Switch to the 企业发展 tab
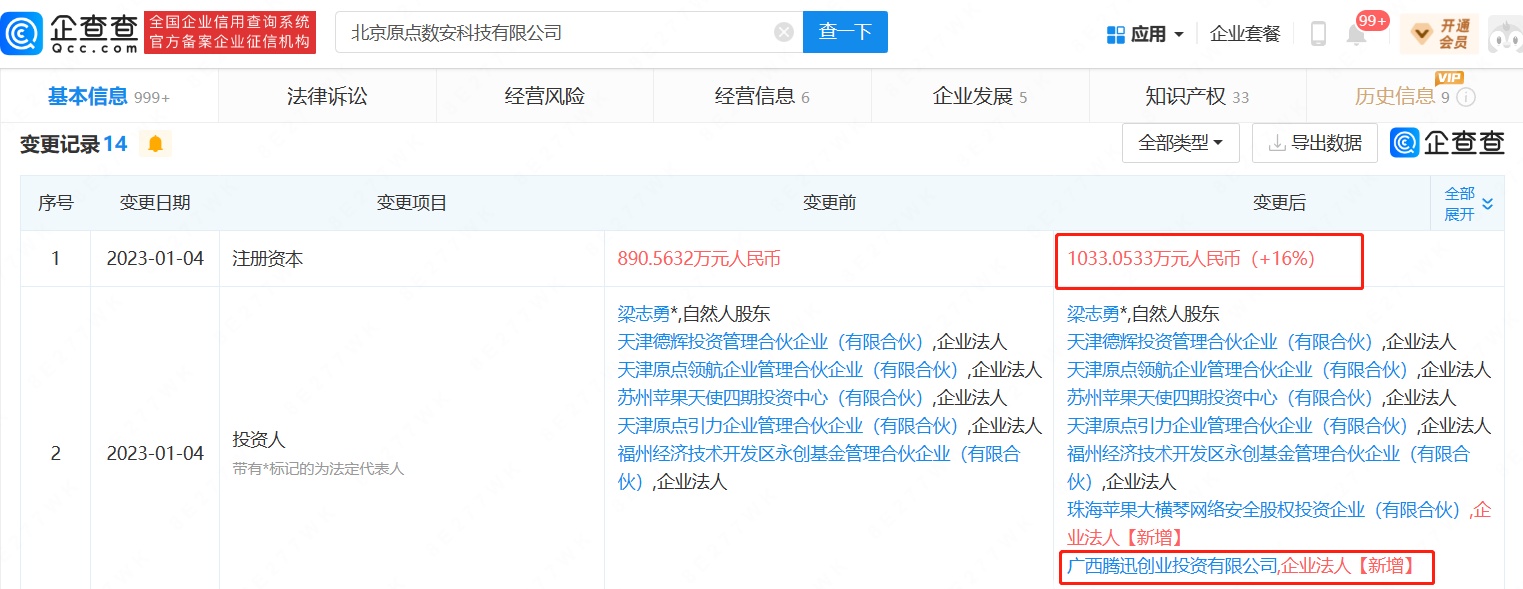Image resolution: width=1523 pixels, height=589 pixels. tap(980, 97)
